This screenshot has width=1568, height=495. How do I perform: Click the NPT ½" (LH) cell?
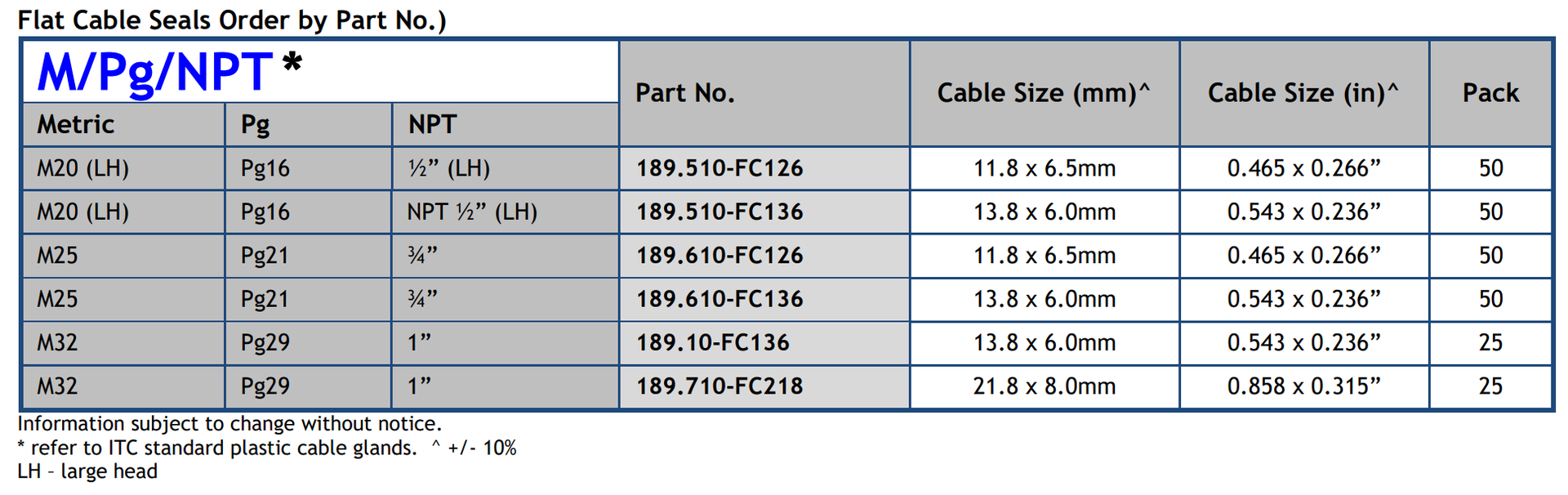pos(472,212)
